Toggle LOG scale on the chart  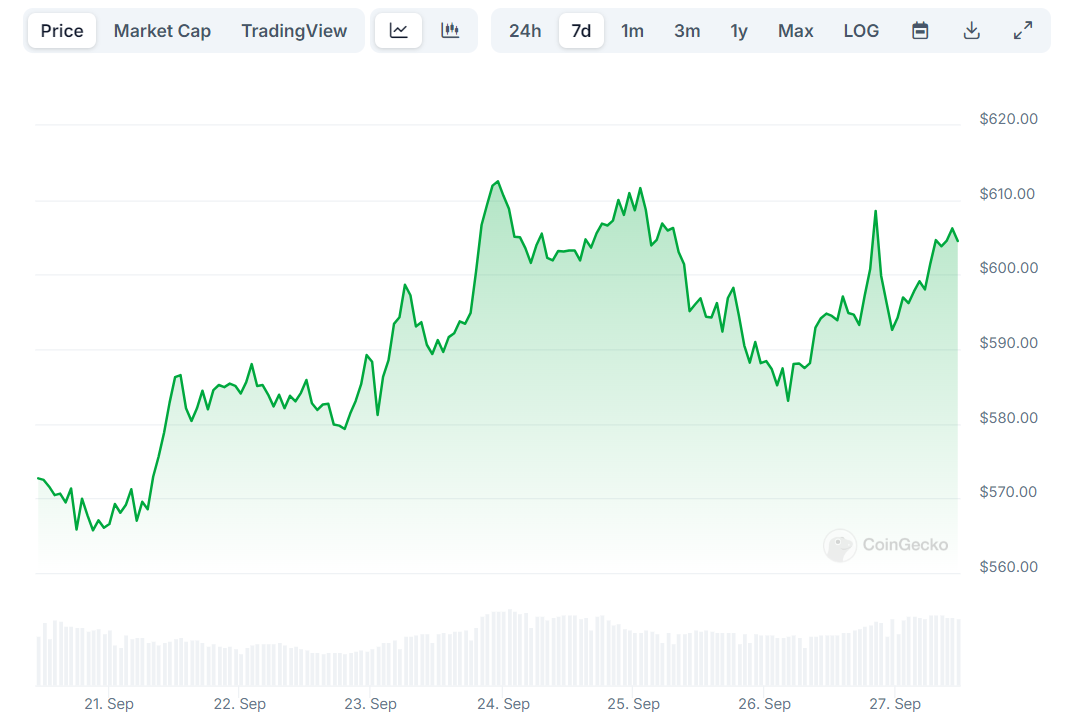coord(861,31)
